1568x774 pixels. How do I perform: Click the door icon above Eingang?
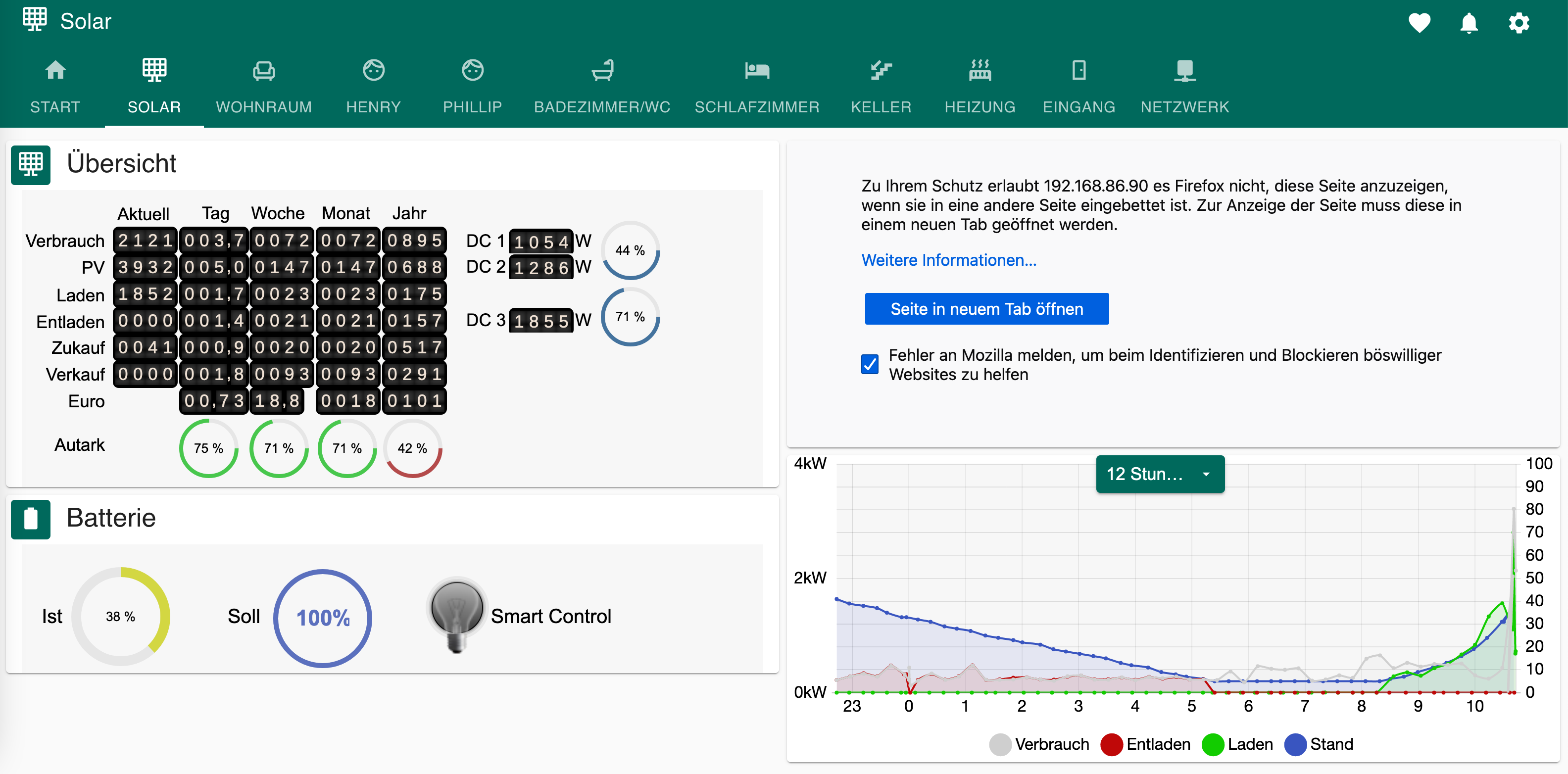click(1078, 70)
